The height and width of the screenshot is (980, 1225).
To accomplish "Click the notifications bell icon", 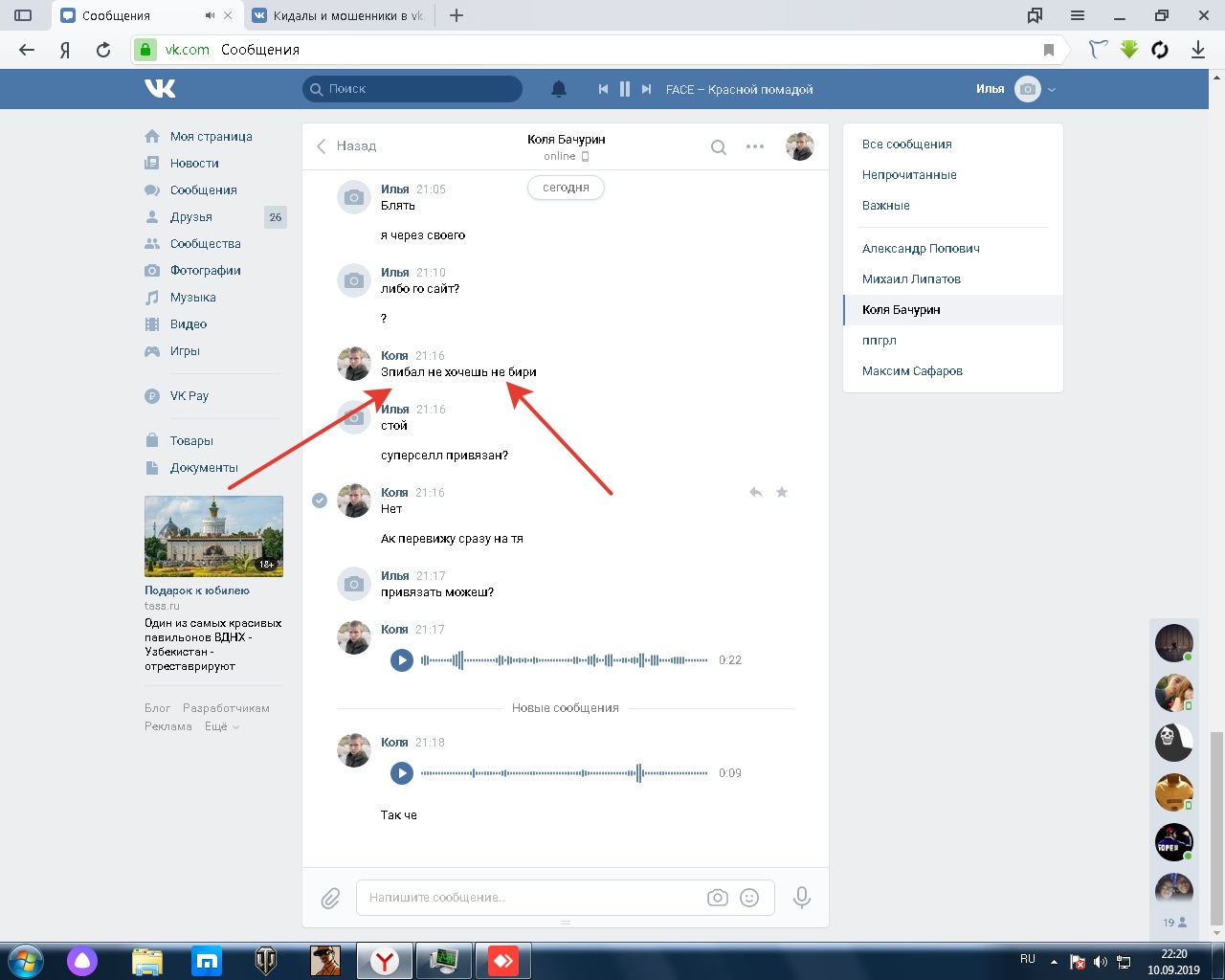I will pos(559,89).
